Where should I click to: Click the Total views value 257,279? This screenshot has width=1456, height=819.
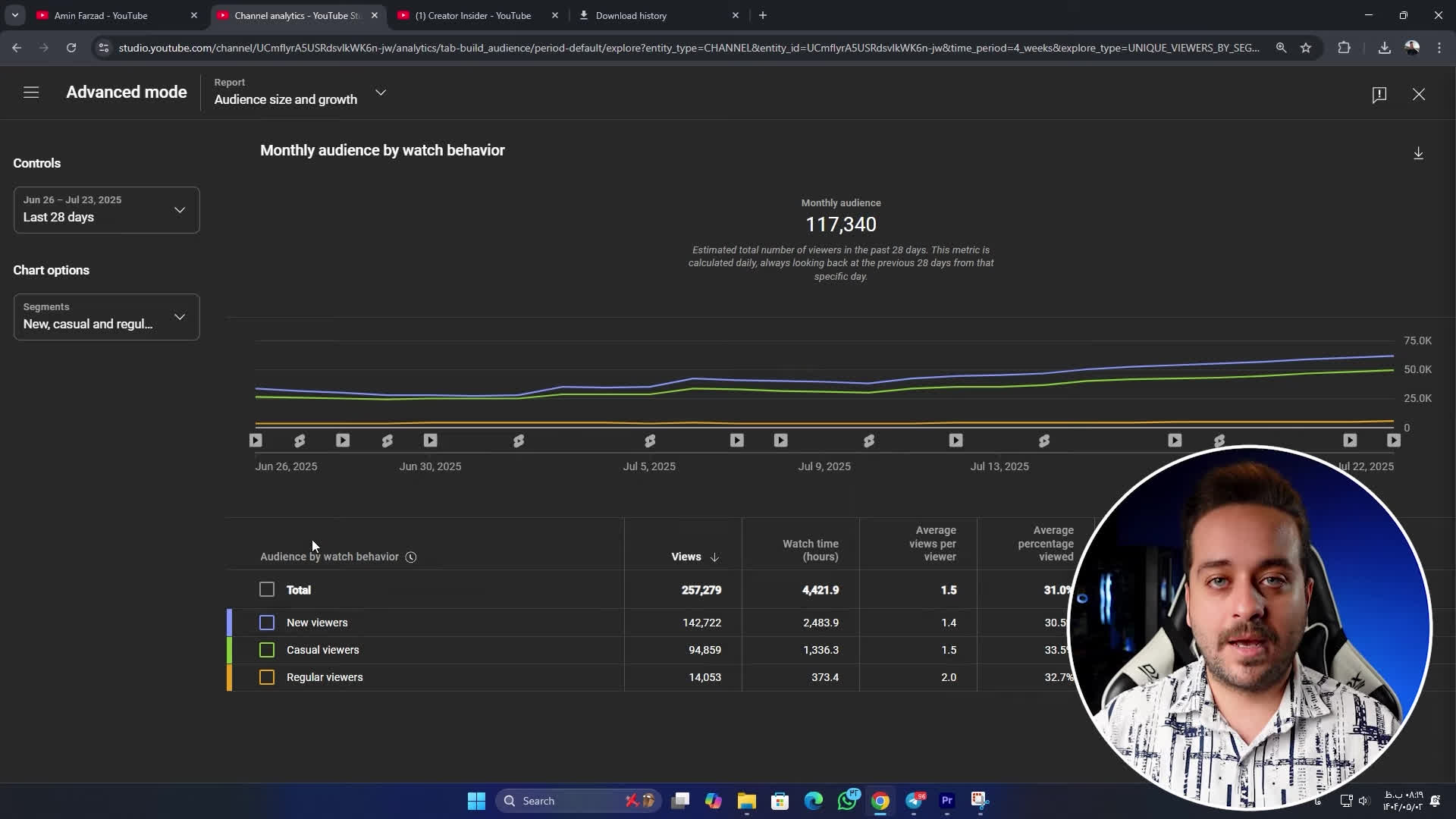point(701,590)
